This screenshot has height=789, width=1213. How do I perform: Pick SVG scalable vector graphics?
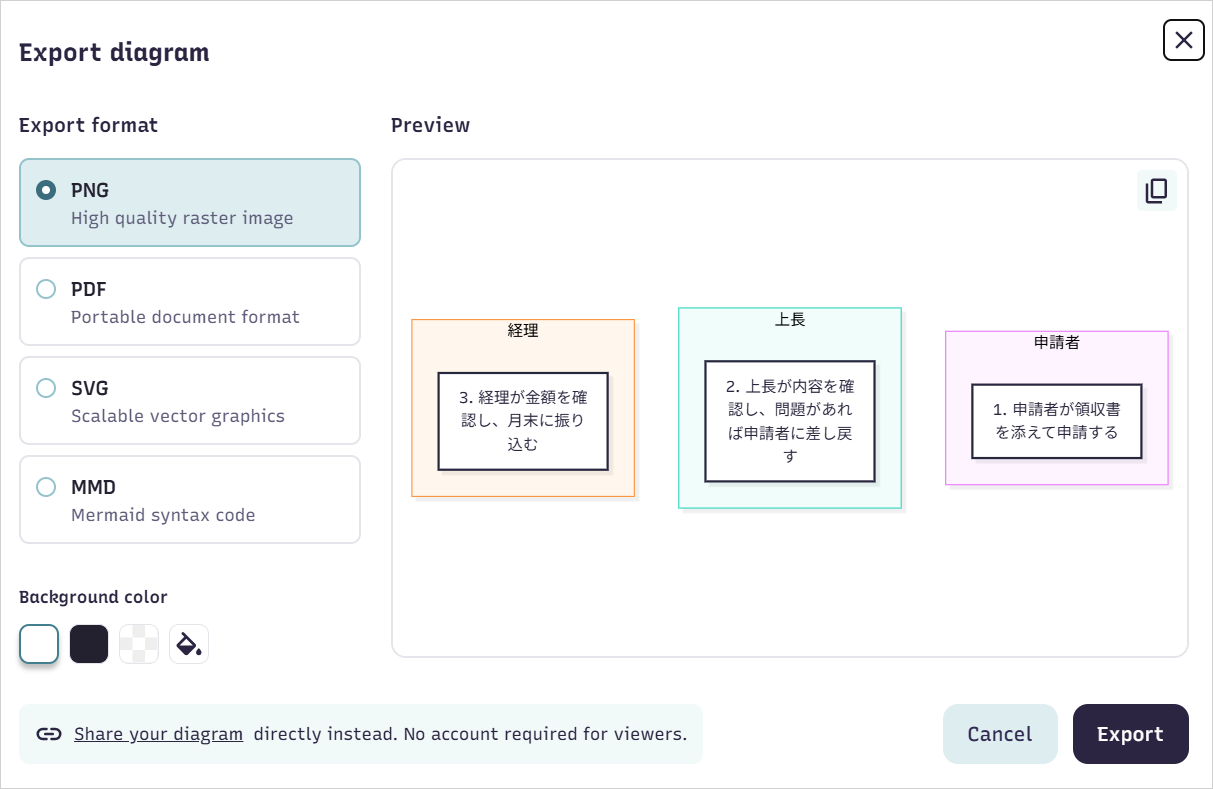coord(190,401)
